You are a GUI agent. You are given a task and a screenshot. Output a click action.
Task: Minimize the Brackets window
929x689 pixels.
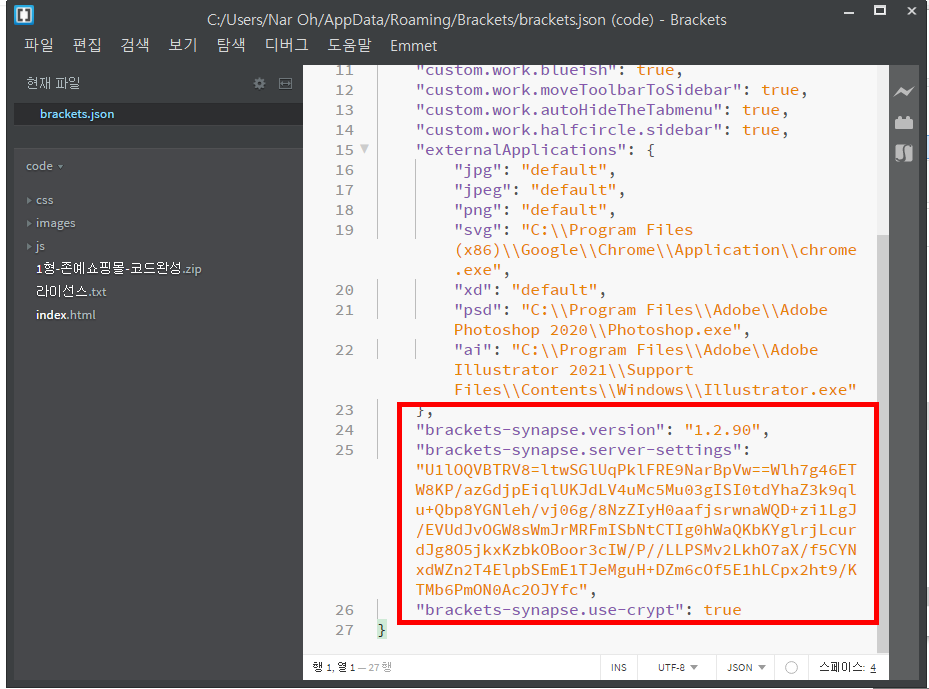pyautogui.click(x=848, y=12)
